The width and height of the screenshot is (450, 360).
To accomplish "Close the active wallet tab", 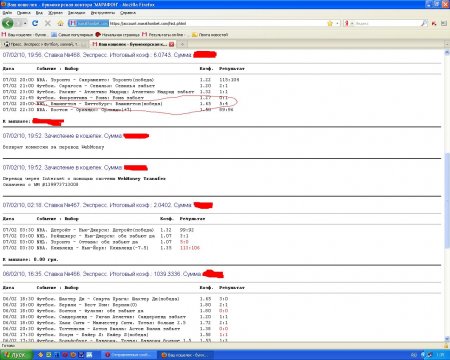I will [x=172, y=44].
